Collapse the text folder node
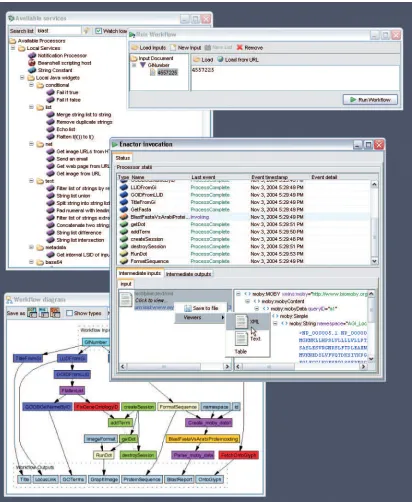The width and height of the screenshot is (412, 502). pos(31,181)
